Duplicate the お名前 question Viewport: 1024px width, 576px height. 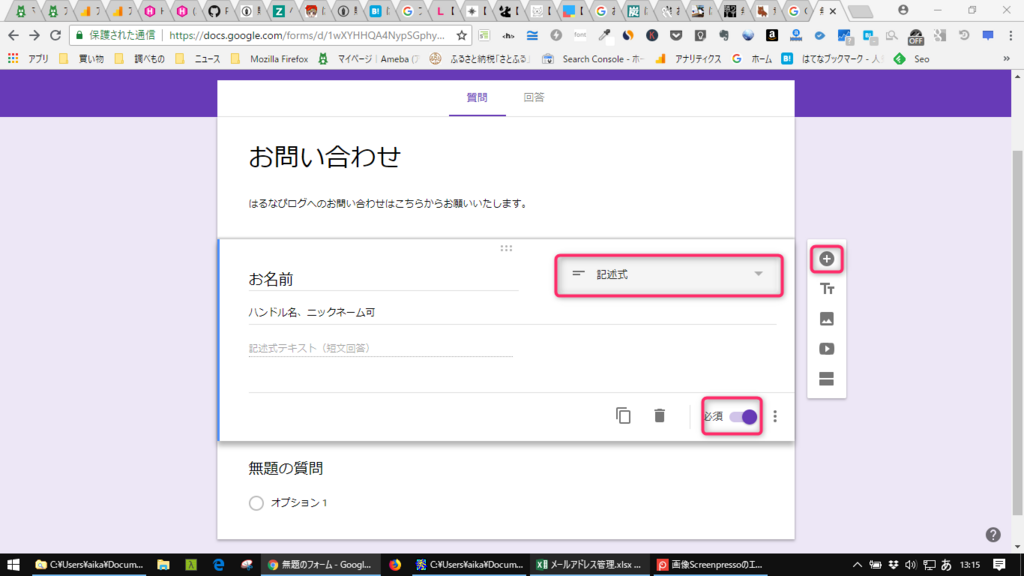[623, 416]
